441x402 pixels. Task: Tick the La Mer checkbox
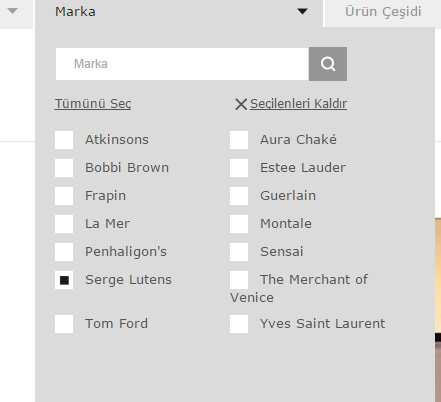click(64, 224)
